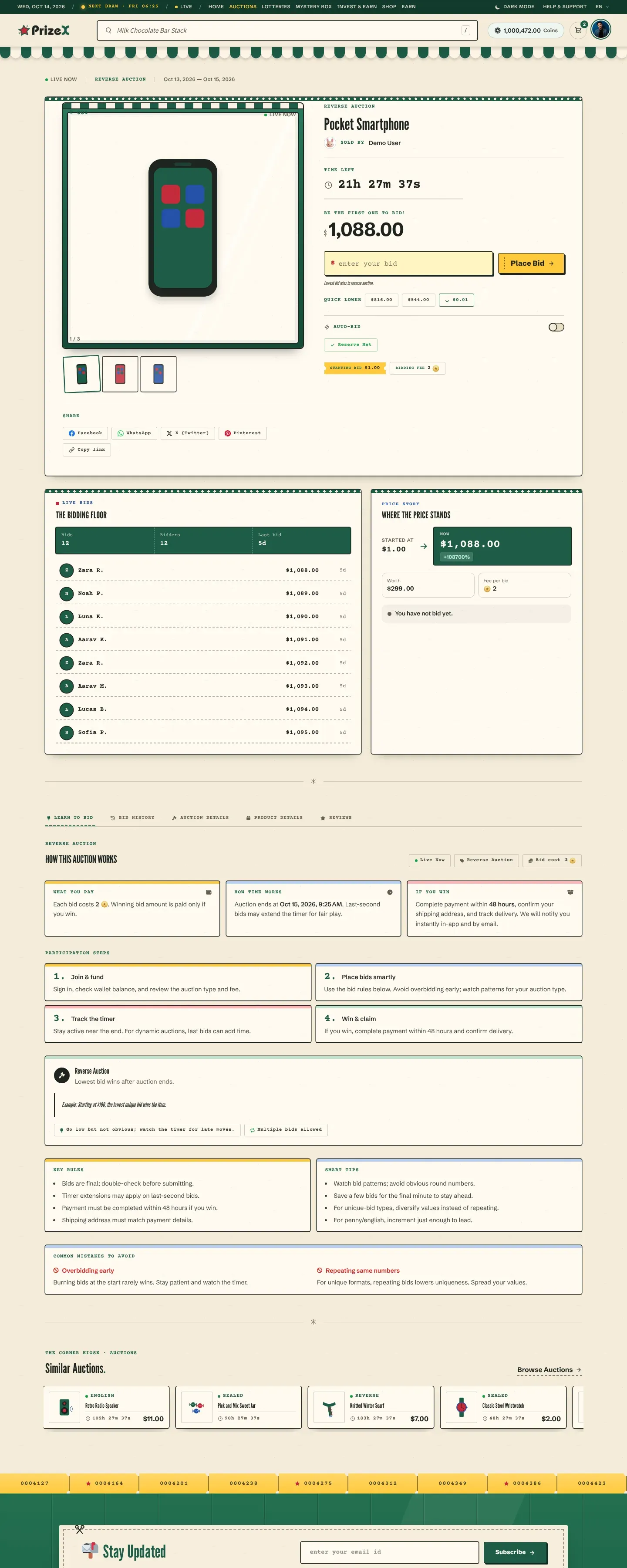Image resolution: width=627 pixels, height=1568 pixels.
Task: Expand the $0.01 quick lower option
Action: tap(456, 300)
